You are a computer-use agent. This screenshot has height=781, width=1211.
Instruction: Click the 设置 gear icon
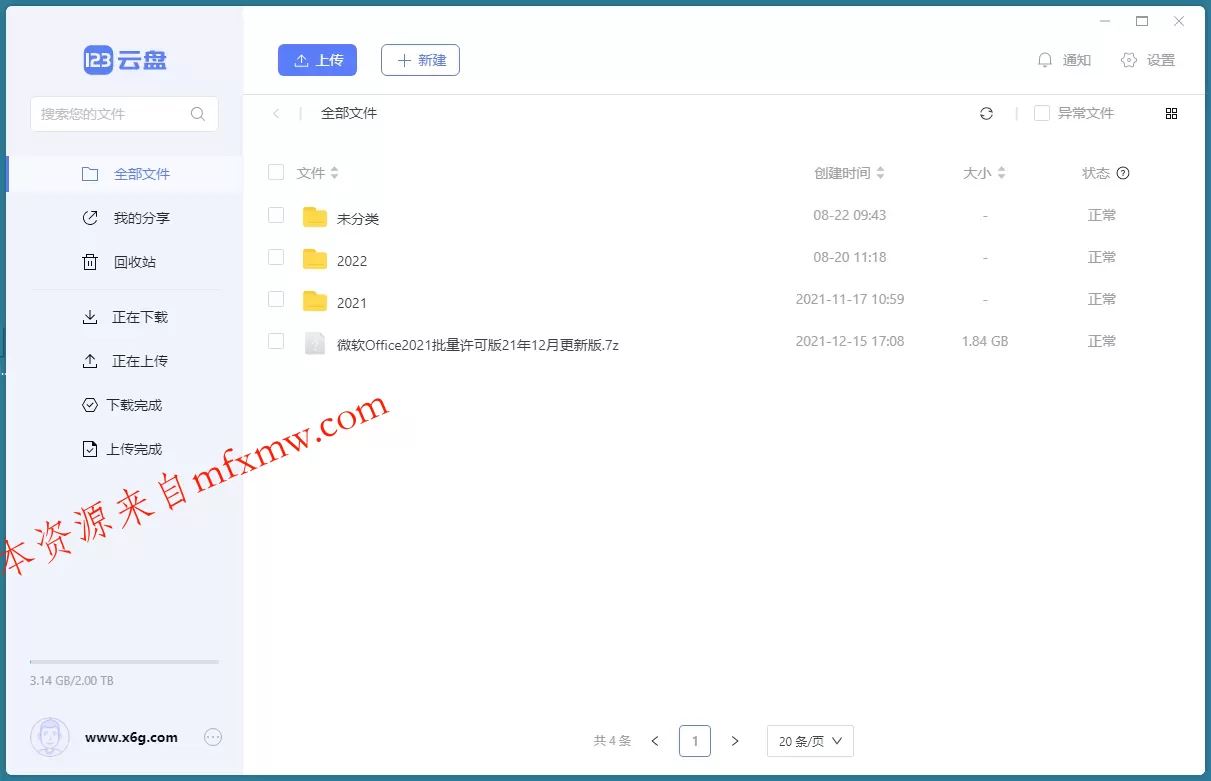tap(1129, 60)
